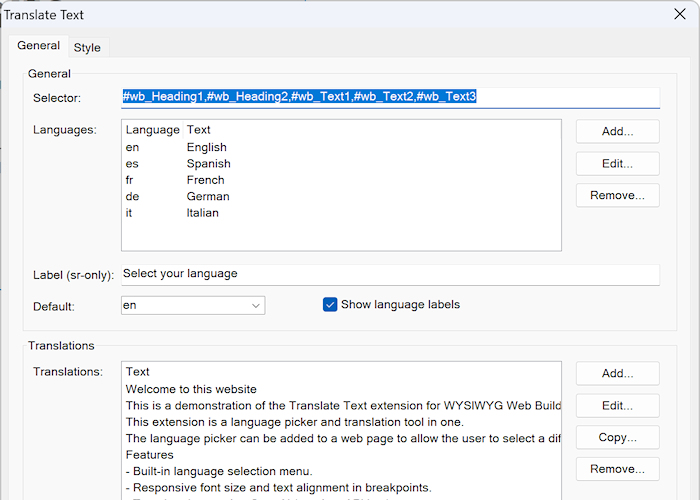Select 'Welcome to this website' translation row
Screen dimensions: 700x500
(x=341, y=389)
